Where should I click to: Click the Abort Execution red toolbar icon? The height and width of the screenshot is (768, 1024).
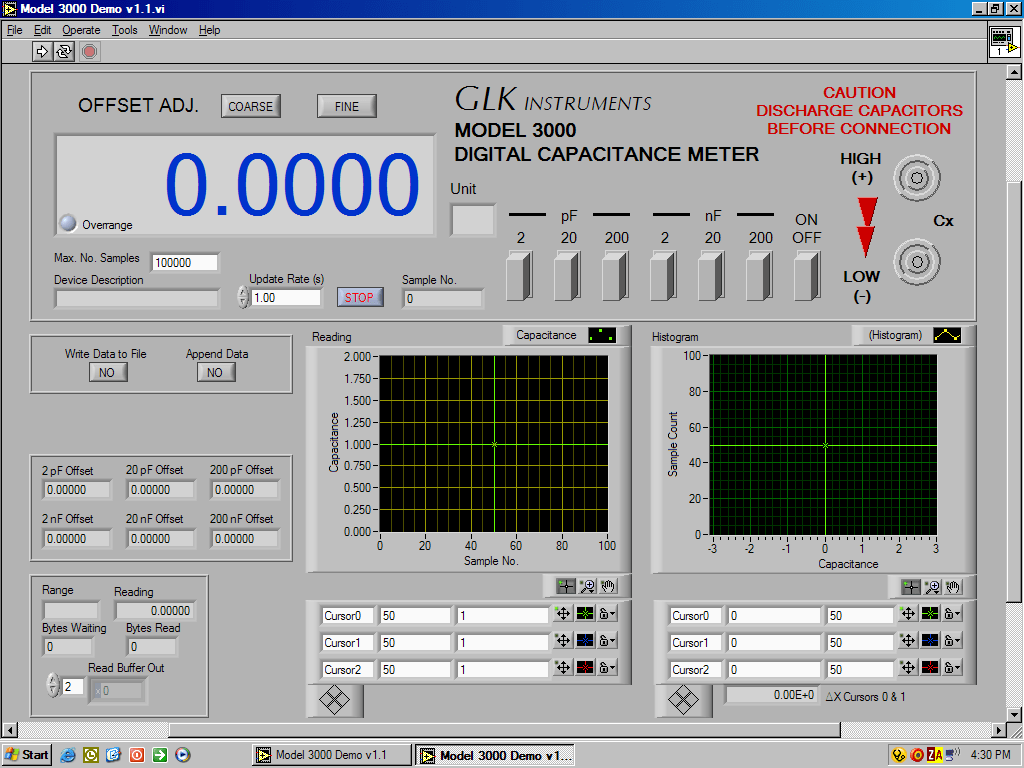tap(89, 51)
